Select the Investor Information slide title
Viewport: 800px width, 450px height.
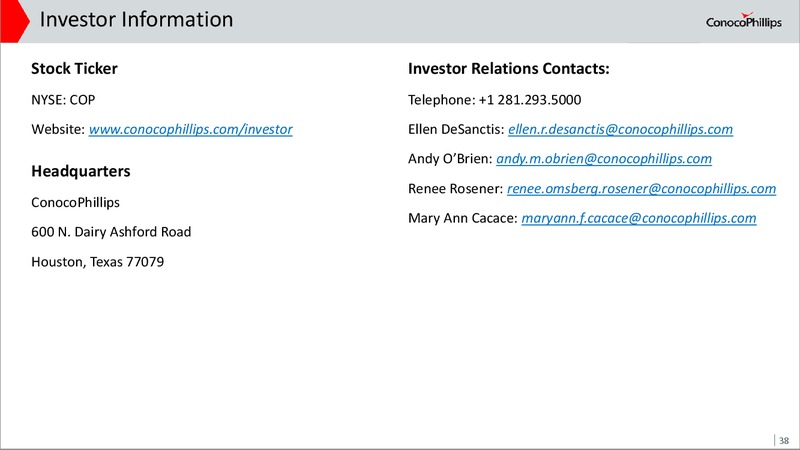pos(136,20)
